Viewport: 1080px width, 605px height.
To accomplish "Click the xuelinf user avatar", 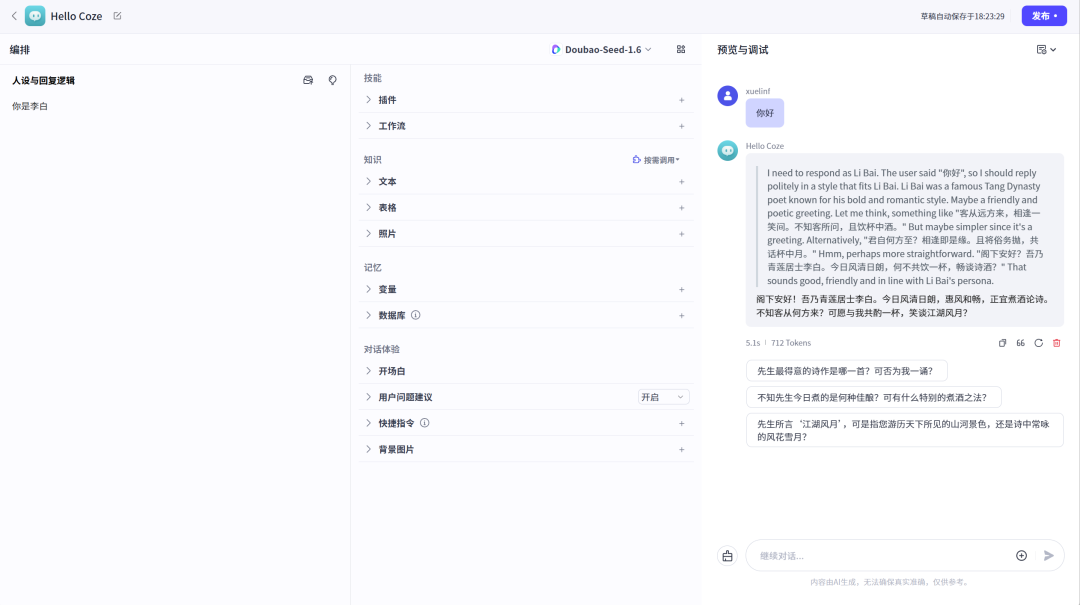I will (727, 96).
